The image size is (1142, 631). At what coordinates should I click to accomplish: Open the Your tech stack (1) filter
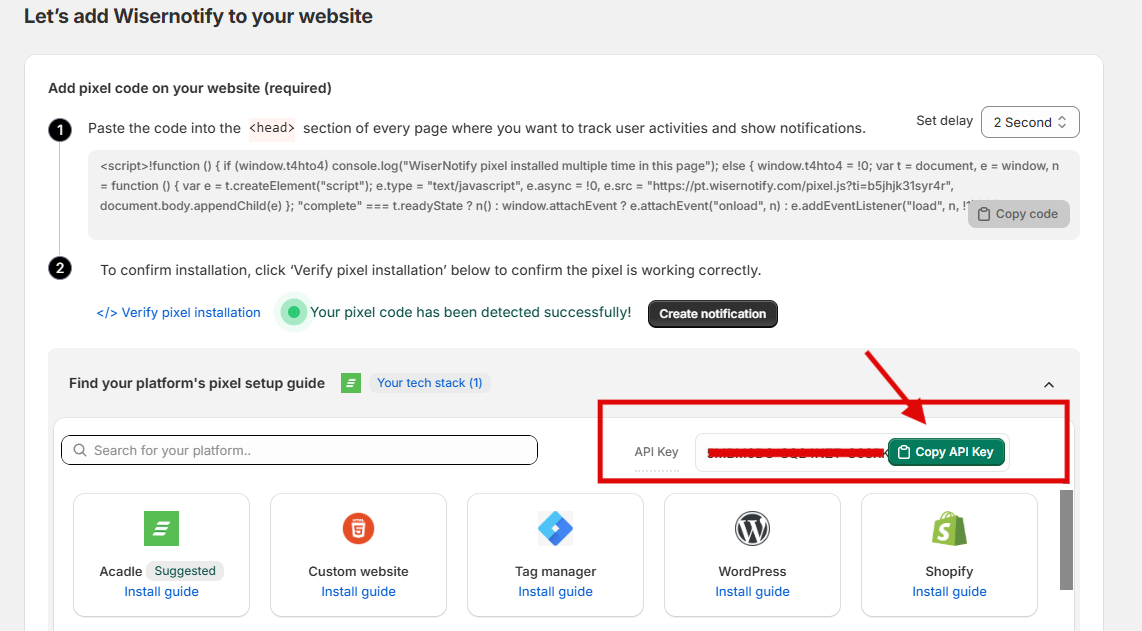pyautogui.click(x=429, y=383)
